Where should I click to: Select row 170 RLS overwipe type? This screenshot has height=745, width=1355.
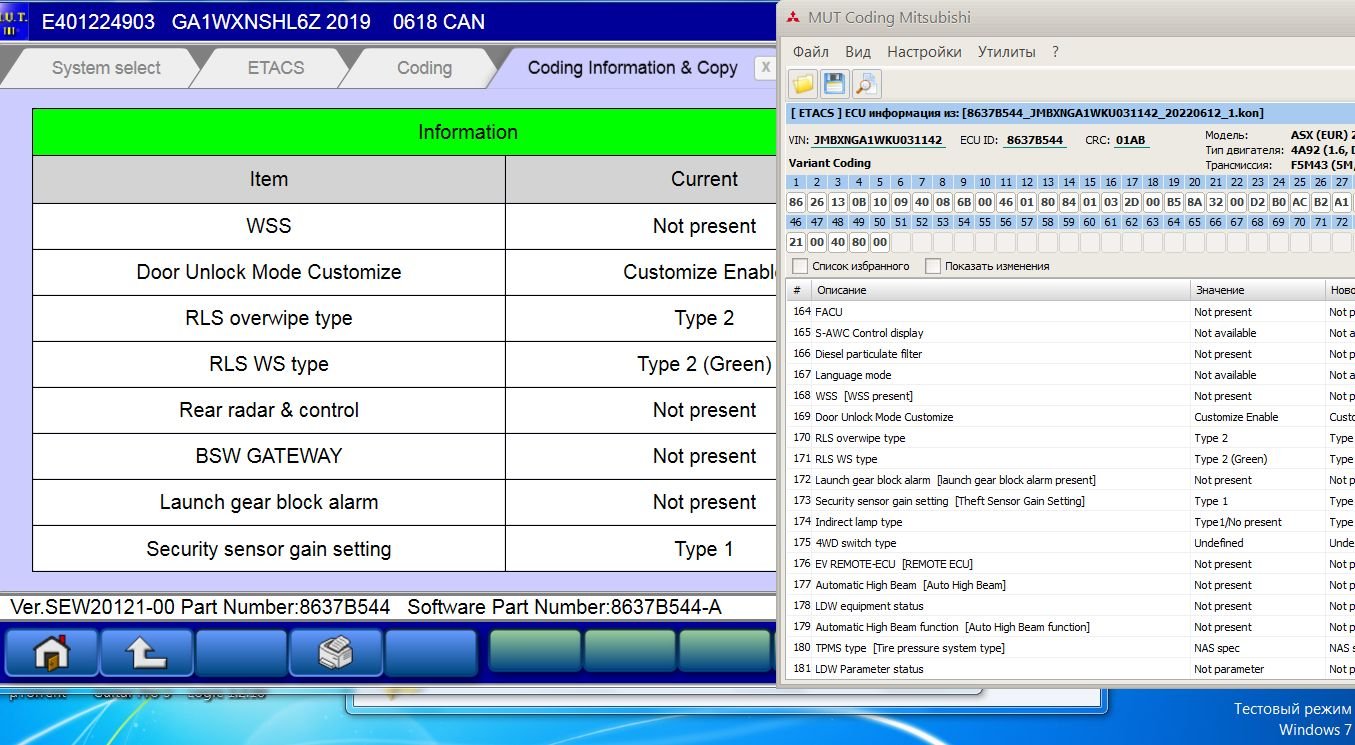[x=1071, y=438]
